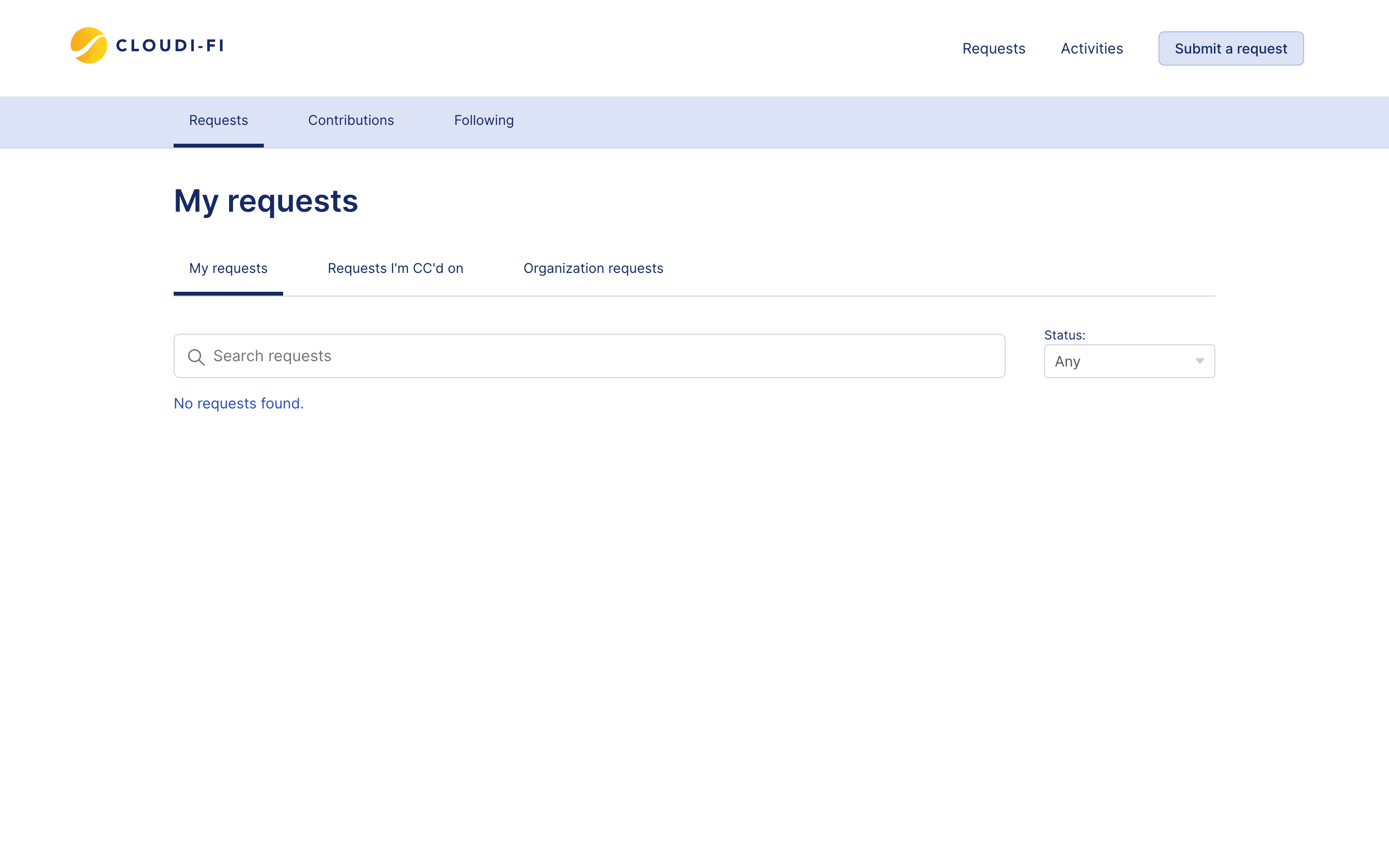The width and height of the screenshot is (1389, 868).
Task: Click the Submit a request button
Action: (x=1231, y=48)
